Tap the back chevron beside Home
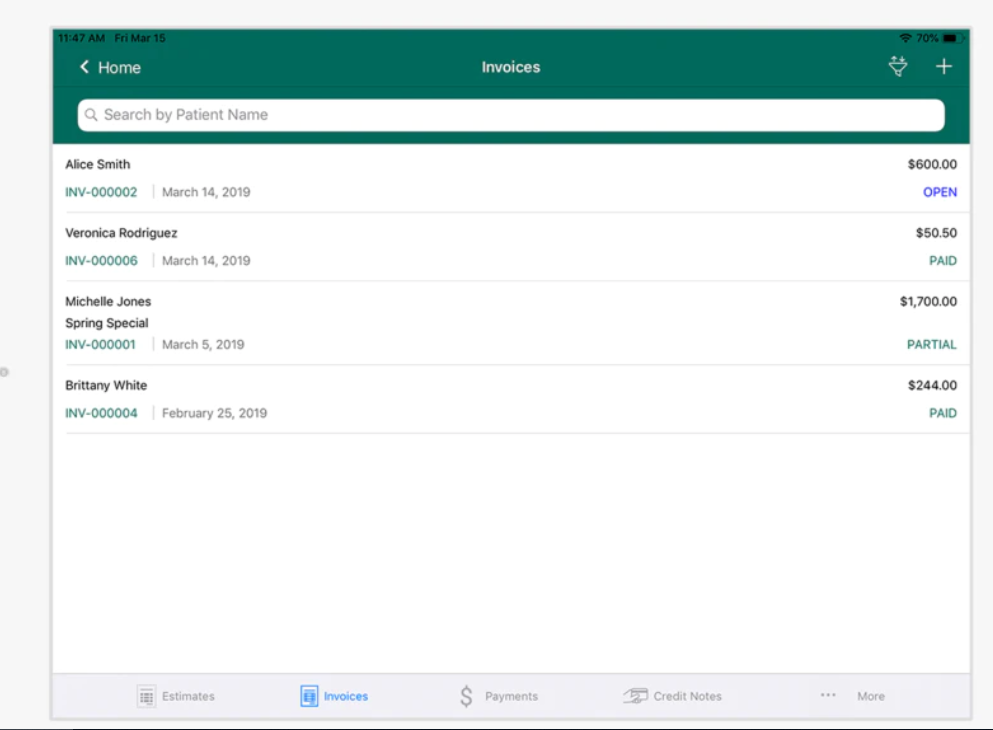This screenshot has width=993, height=730. (84, 67)
